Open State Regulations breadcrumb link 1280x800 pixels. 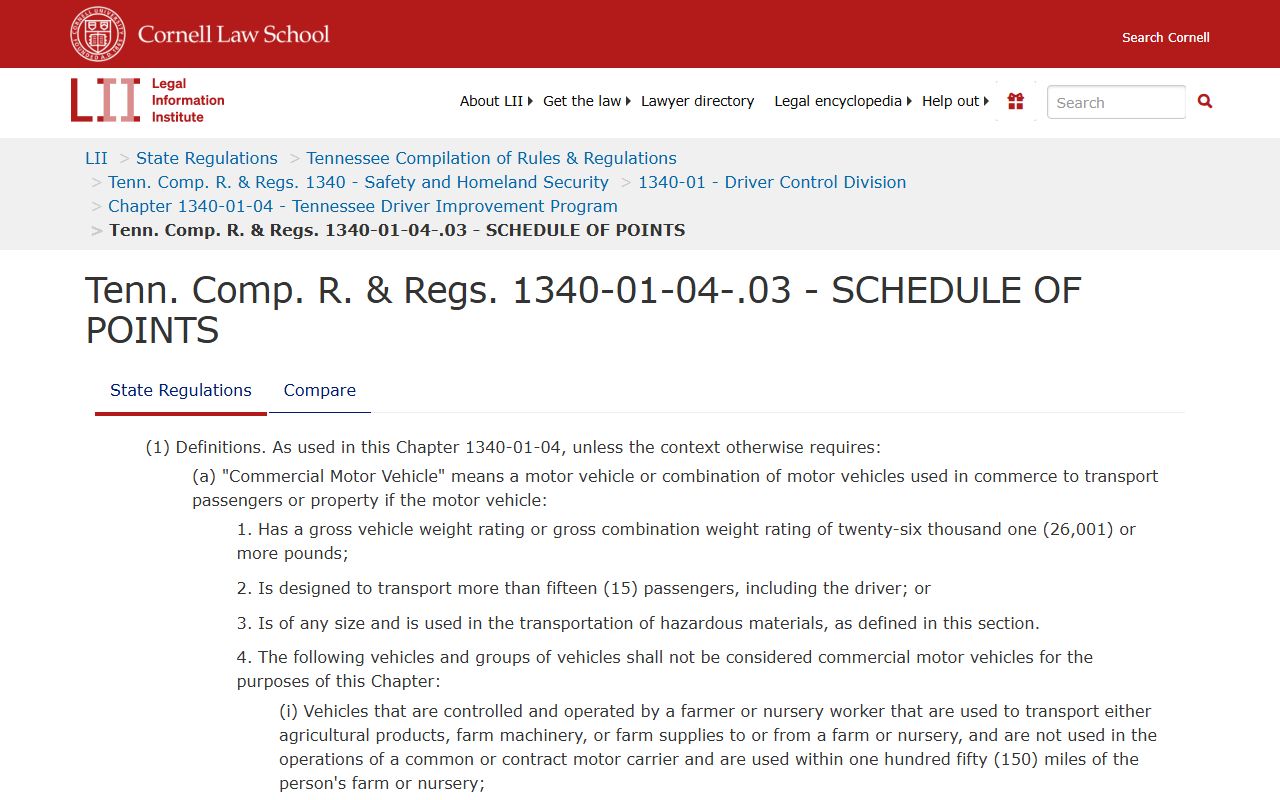[207, 158]
